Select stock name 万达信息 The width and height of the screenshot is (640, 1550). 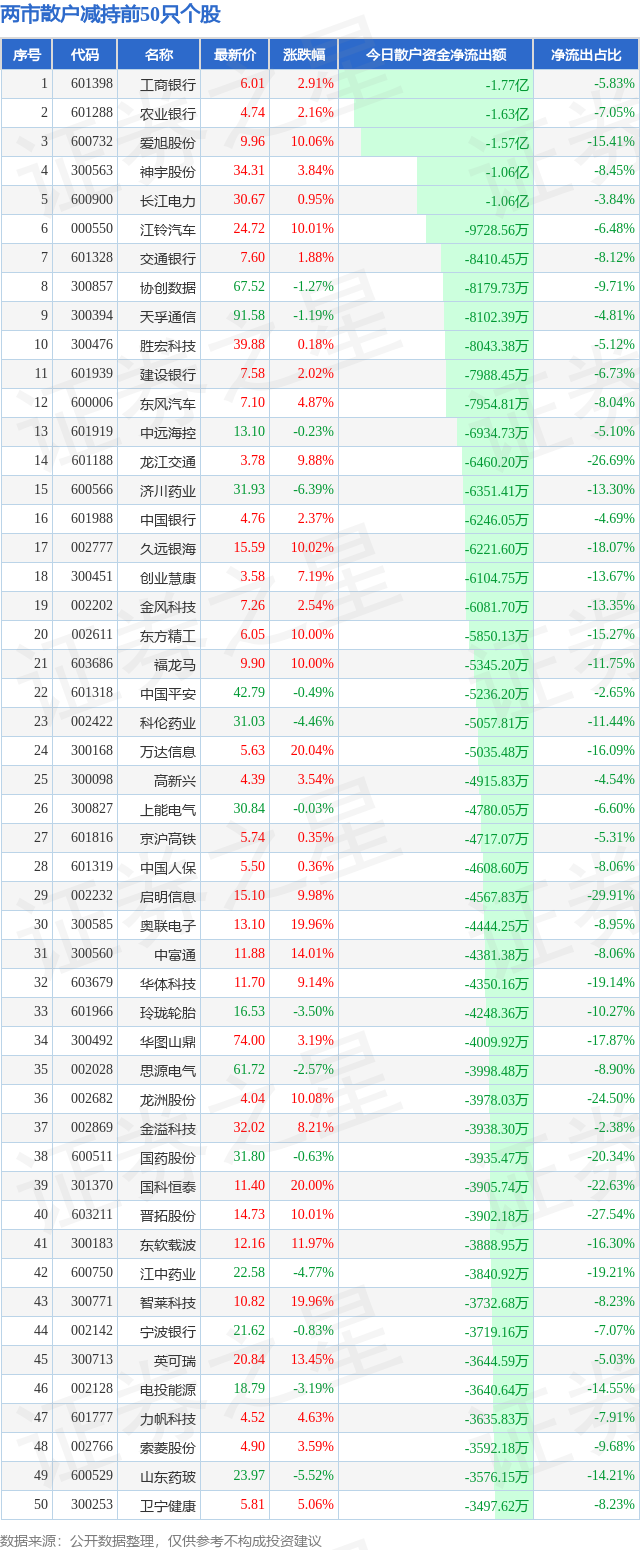tap(168, 752)
